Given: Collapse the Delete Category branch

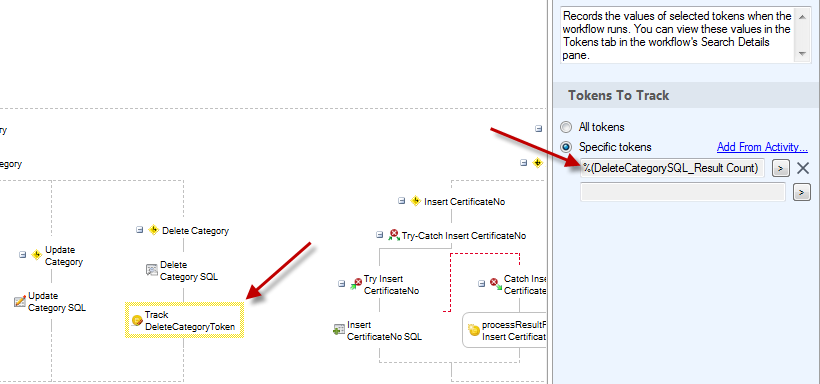Looking at the screenshot, I should (140, 230).
